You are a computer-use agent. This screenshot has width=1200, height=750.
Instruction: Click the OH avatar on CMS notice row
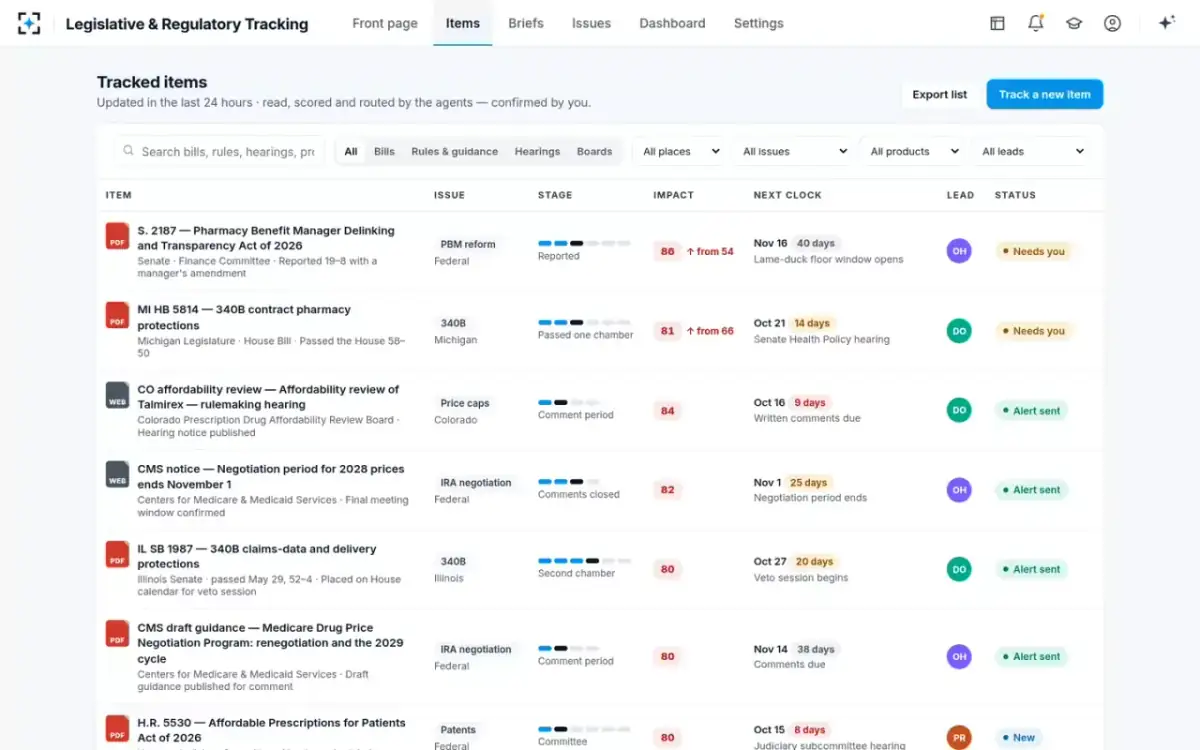pyautogui.click(x=959, y=490)
